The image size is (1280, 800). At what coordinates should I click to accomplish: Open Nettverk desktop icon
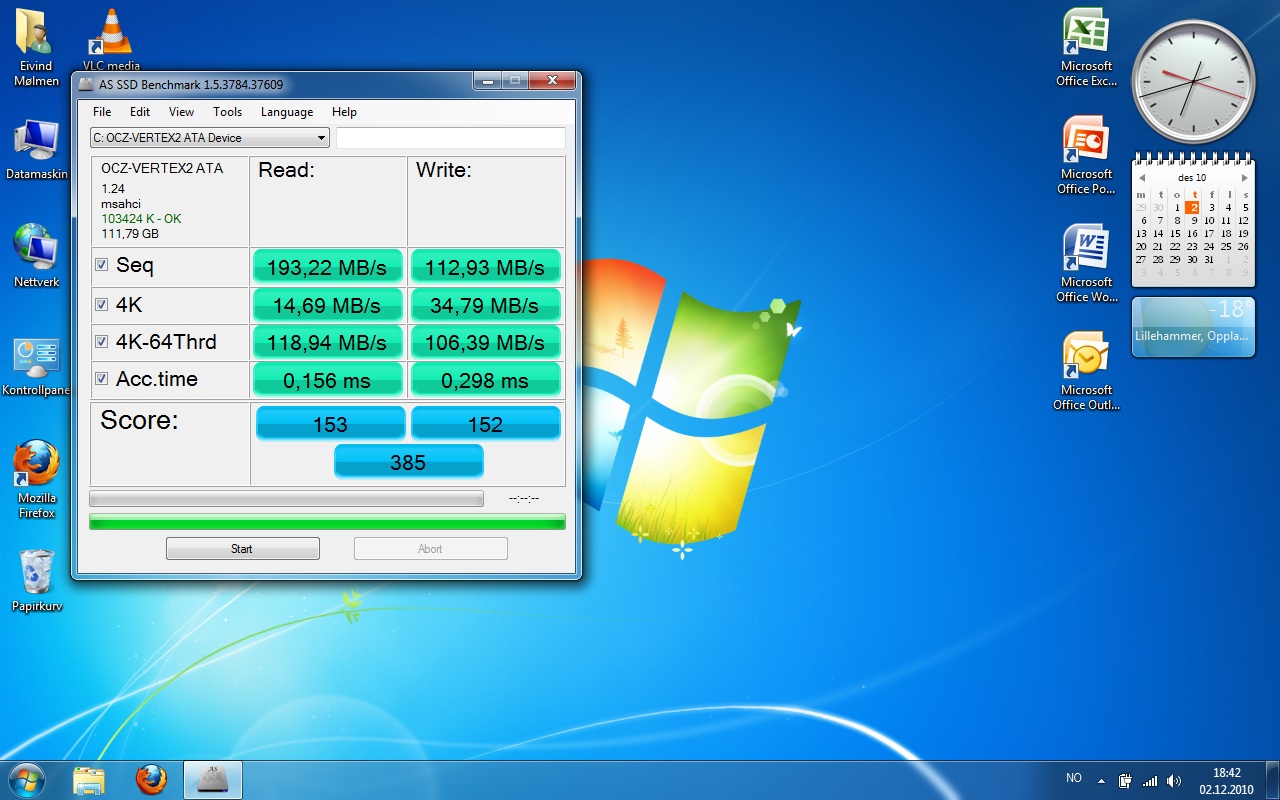(36, 256)
